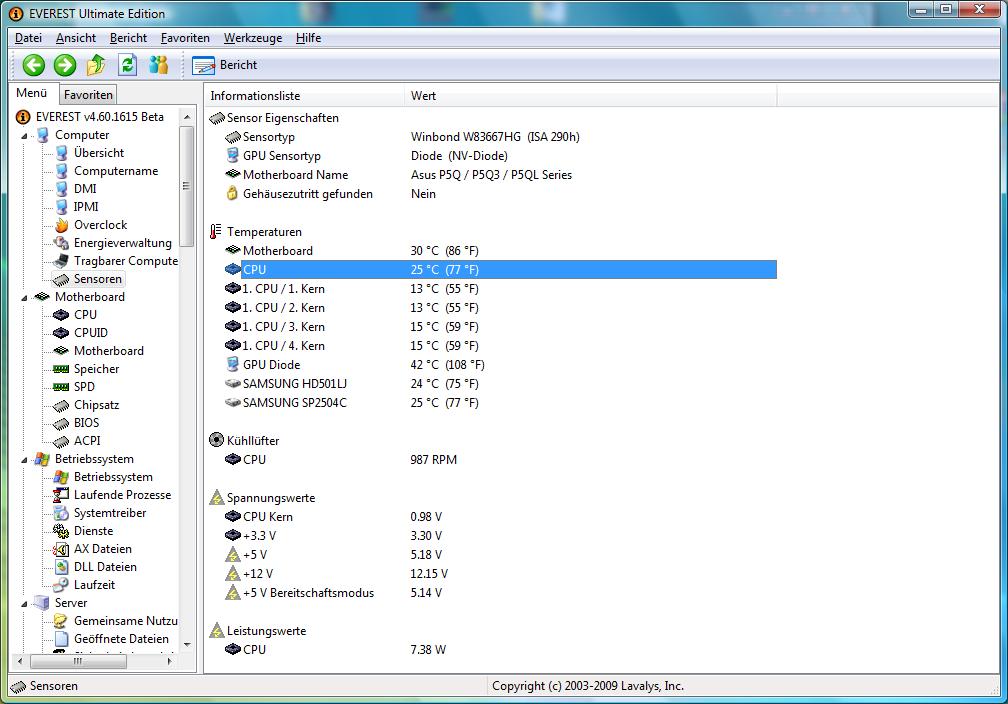
Task: Click the tree horizontal scrollbar right arrow
Action: (x=170, y=661)
